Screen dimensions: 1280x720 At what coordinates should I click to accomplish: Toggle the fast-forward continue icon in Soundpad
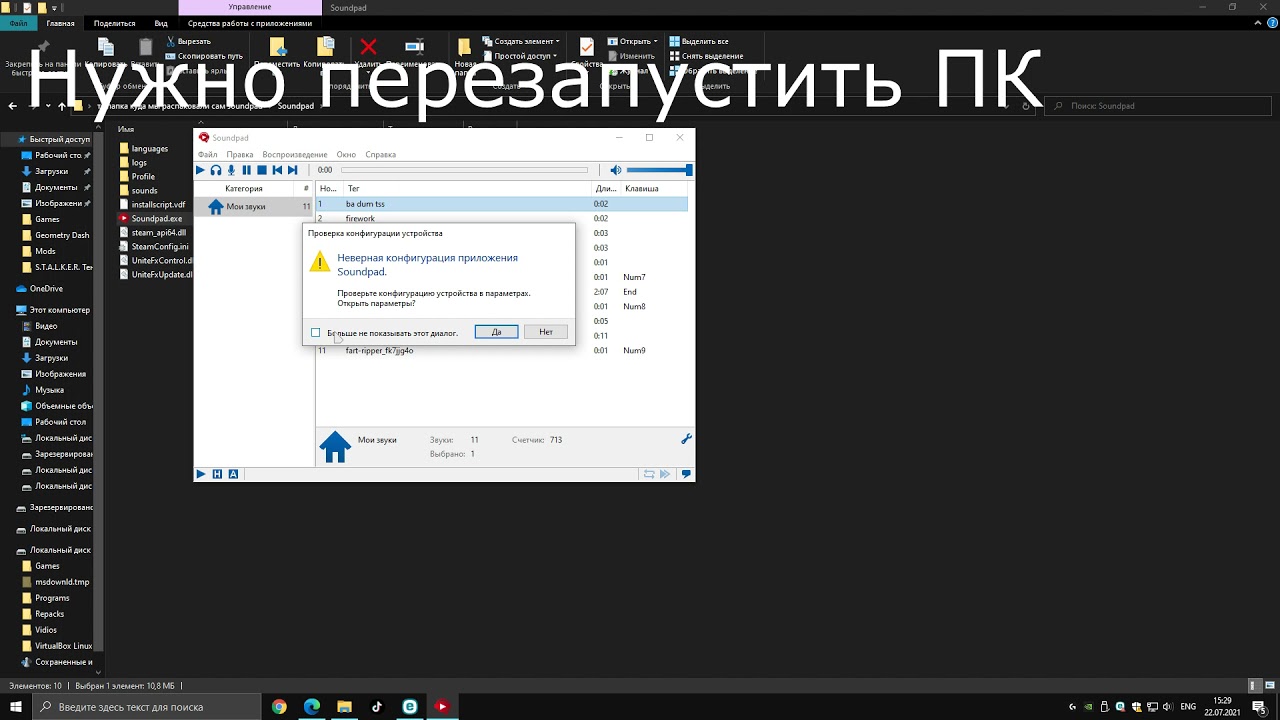[x=665, y=474]
